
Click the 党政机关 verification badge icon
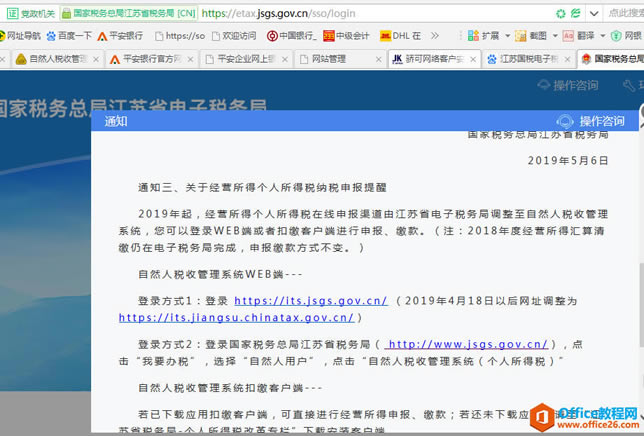click(x=12, y=14)
